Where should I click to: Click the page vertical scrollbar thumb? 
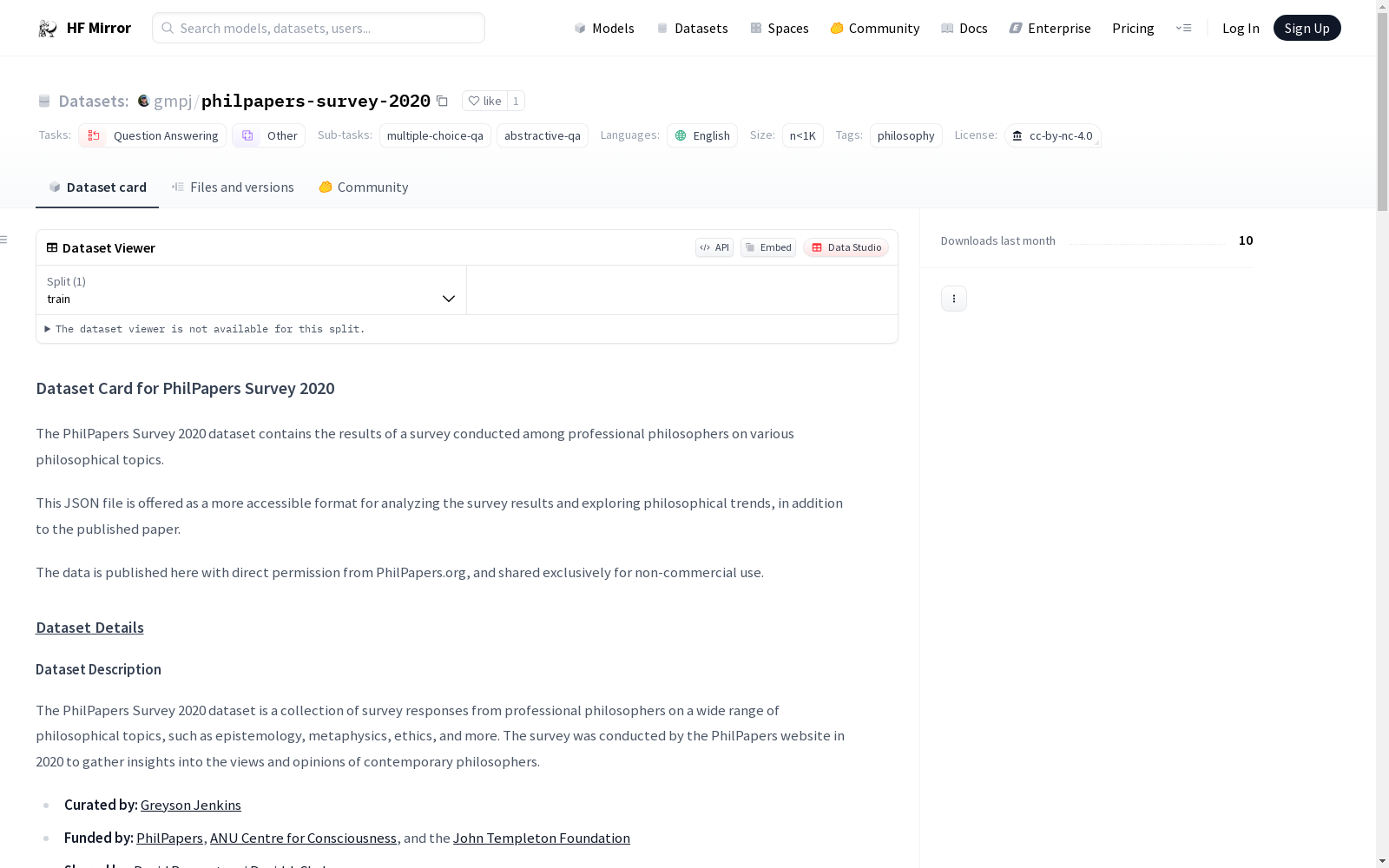pos(1382,111)
